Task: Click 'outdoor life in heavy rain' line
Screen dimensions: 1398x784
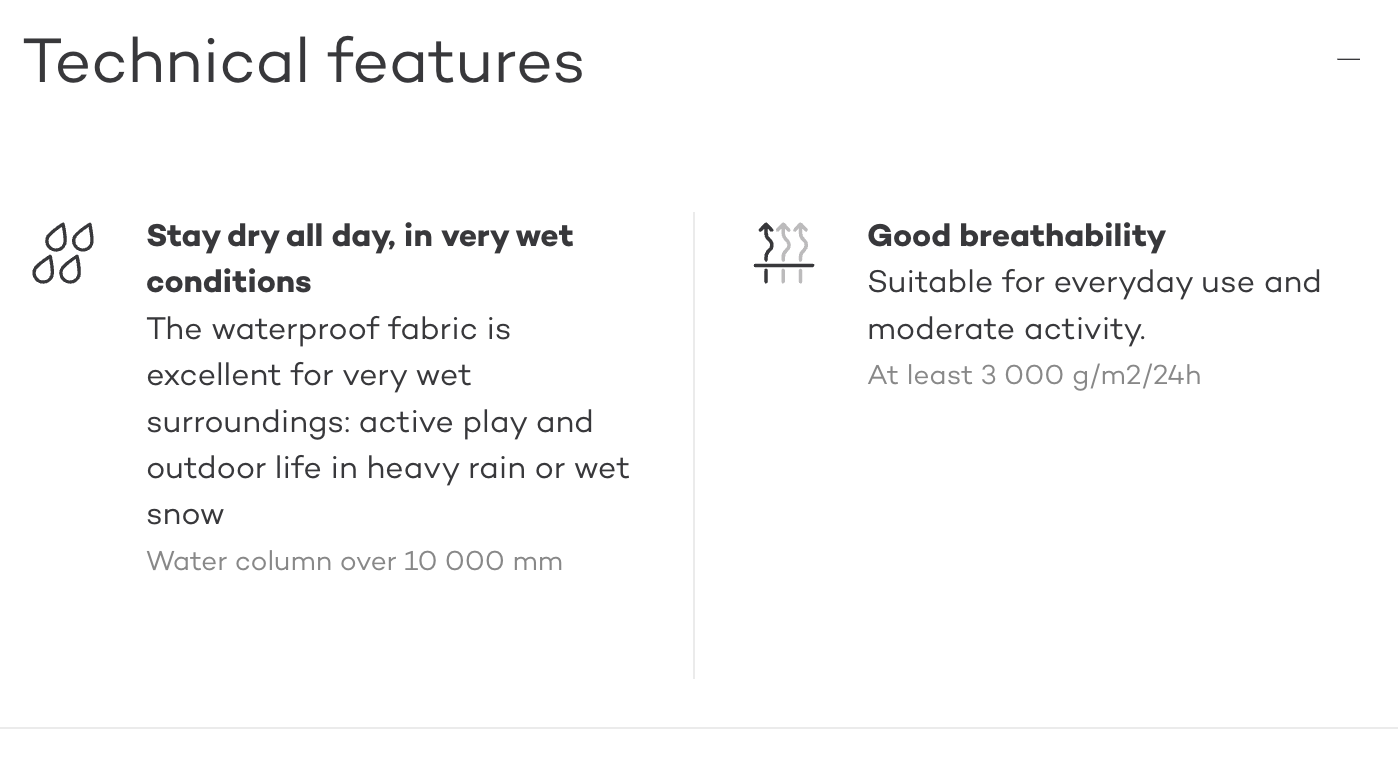Action: pos(387,468)
